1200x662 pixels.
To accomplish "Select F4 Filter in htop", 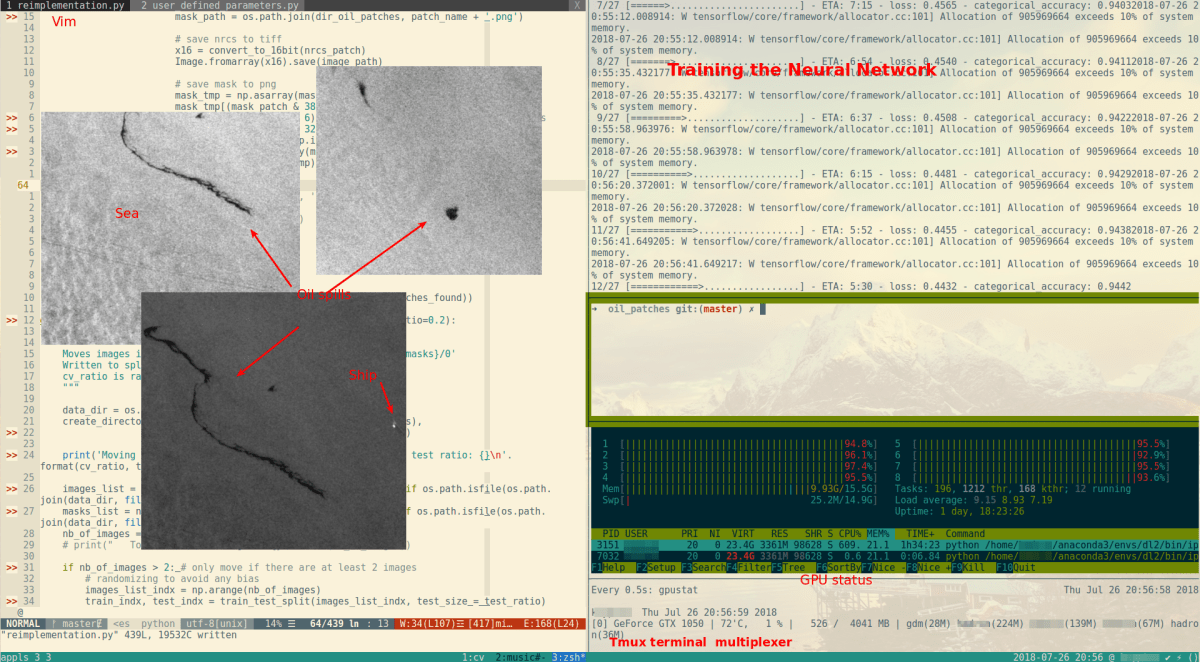I will [746, 567].
